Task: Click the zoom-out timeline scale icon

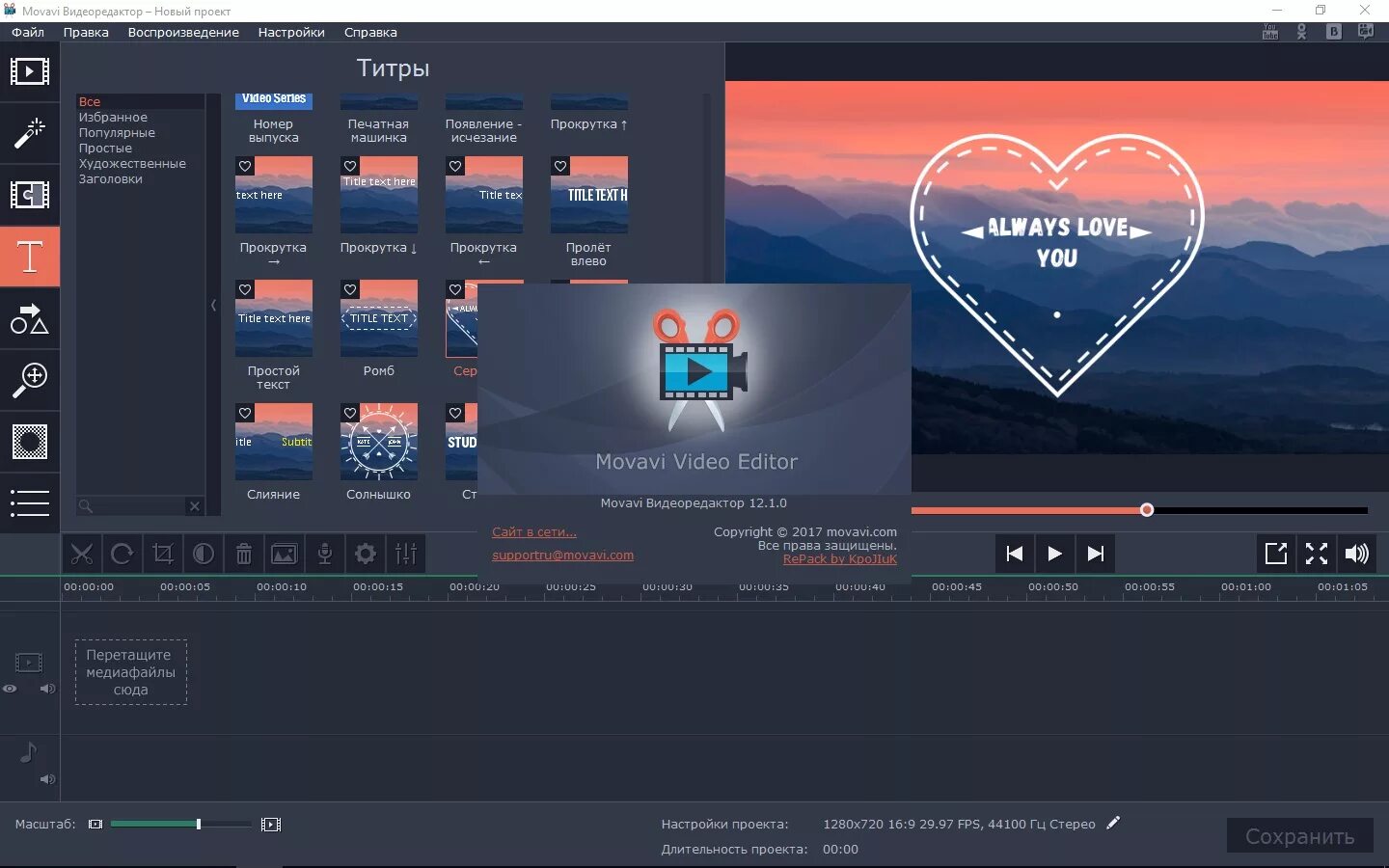Action: pyautogui.click(x=95, y=825)
